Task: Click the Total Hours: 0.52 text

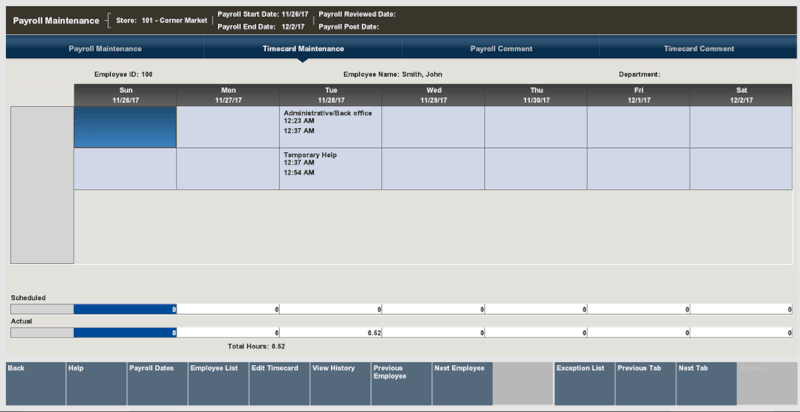Action: click(256, 346)
